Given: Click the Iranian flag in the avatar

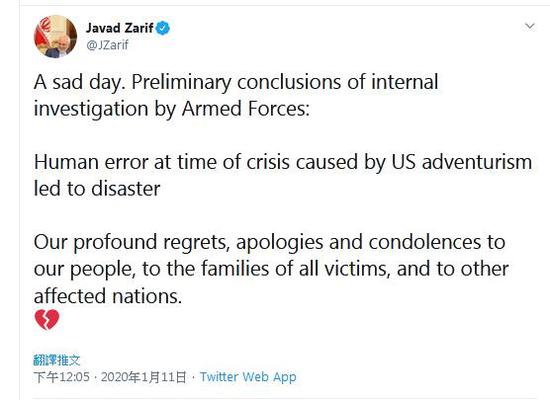Looking at the screenshot, I should [x=42, y=33].
